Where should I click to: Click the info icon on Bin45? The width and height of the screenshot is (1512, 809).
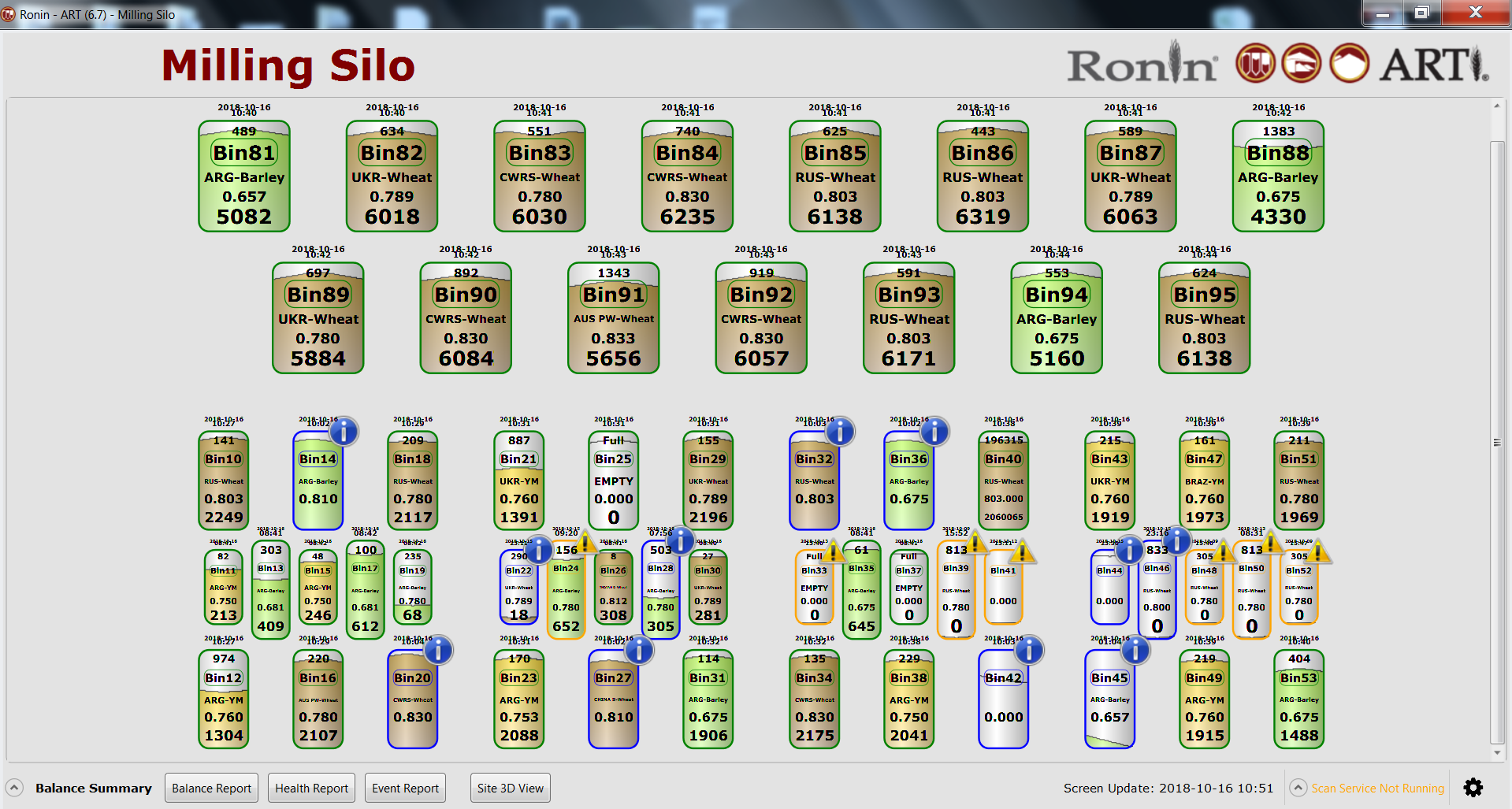(1135, 650)
